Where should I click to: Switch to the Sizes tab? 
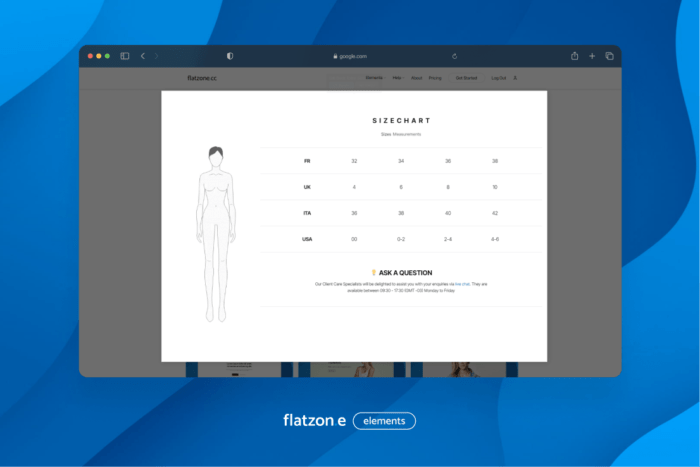[x=386, y=134]
